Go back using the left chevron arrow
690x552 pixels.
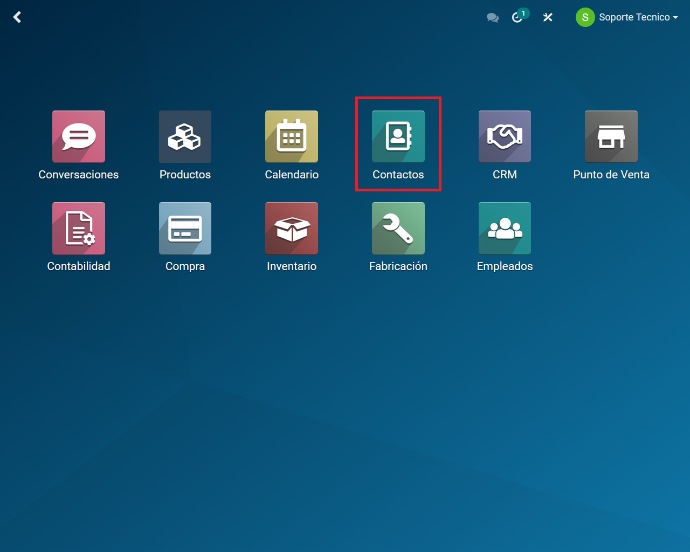pos(17,17)
